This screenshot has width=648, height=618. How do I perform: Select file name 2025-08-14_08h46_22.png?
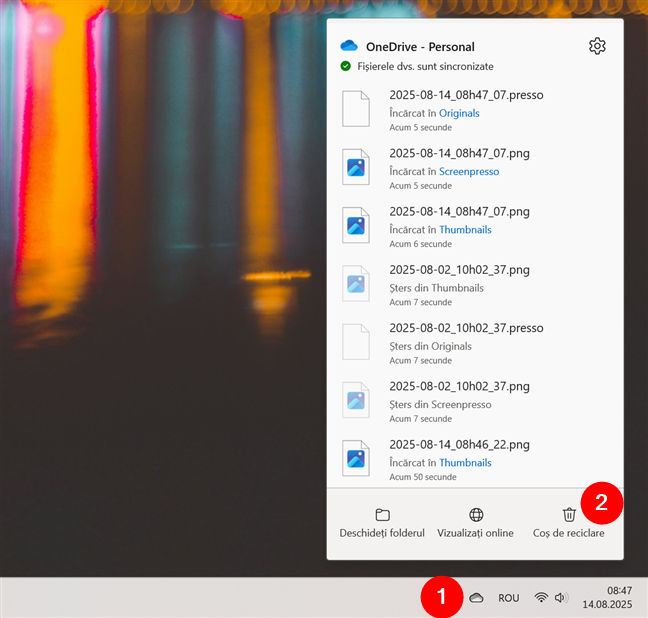coord(459,445)
